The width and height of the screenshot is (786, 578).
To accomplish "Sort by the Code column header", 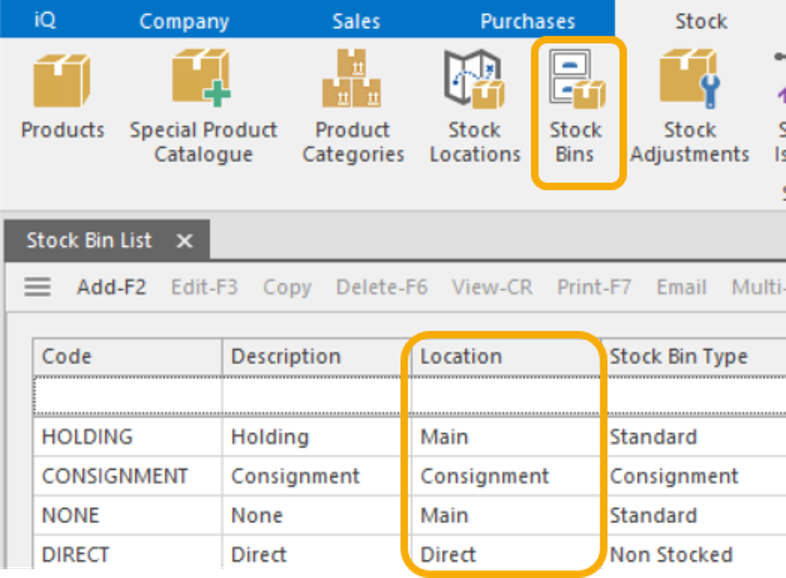I will 128,357.
